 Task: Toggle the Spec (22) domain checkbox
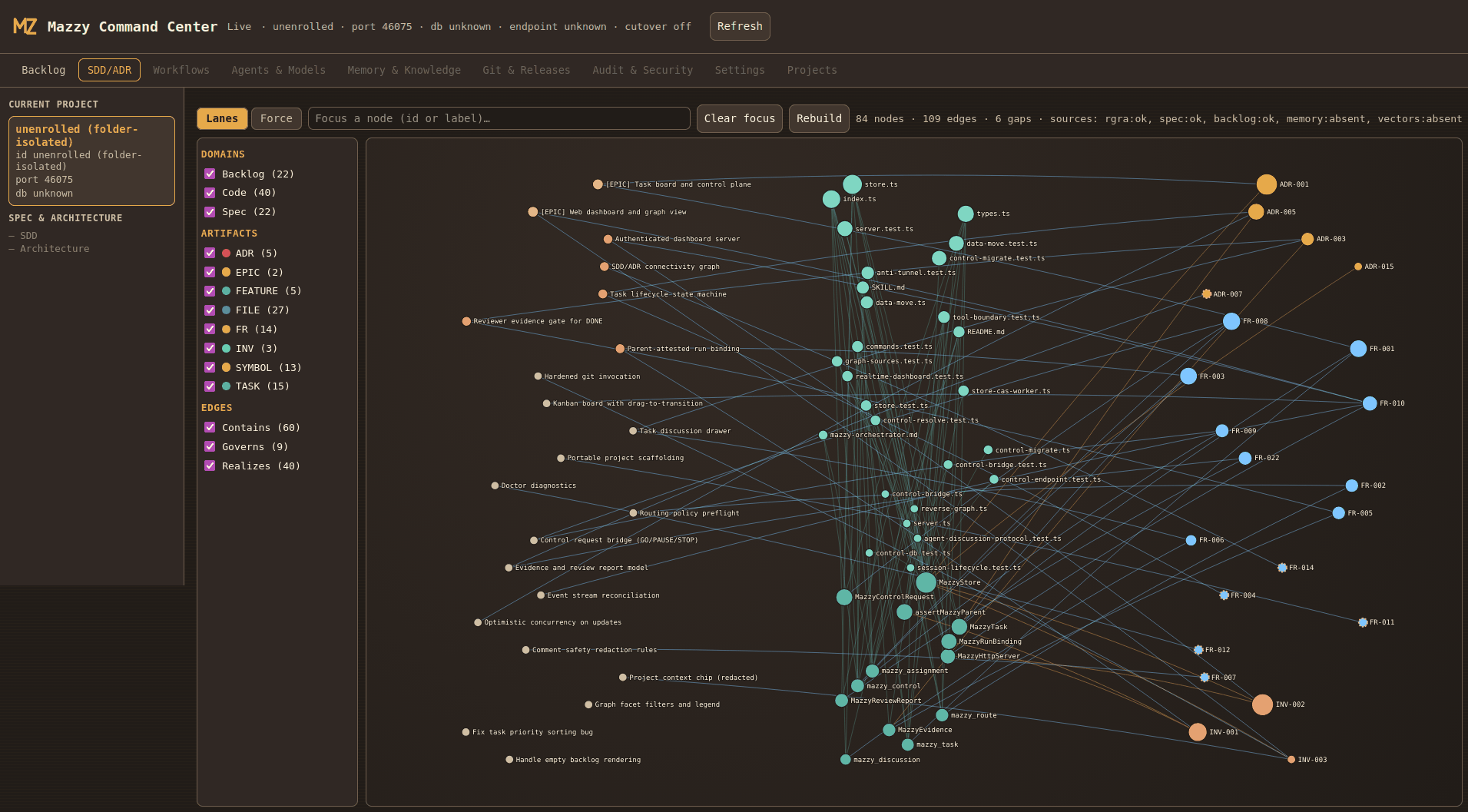coord(210,212)
